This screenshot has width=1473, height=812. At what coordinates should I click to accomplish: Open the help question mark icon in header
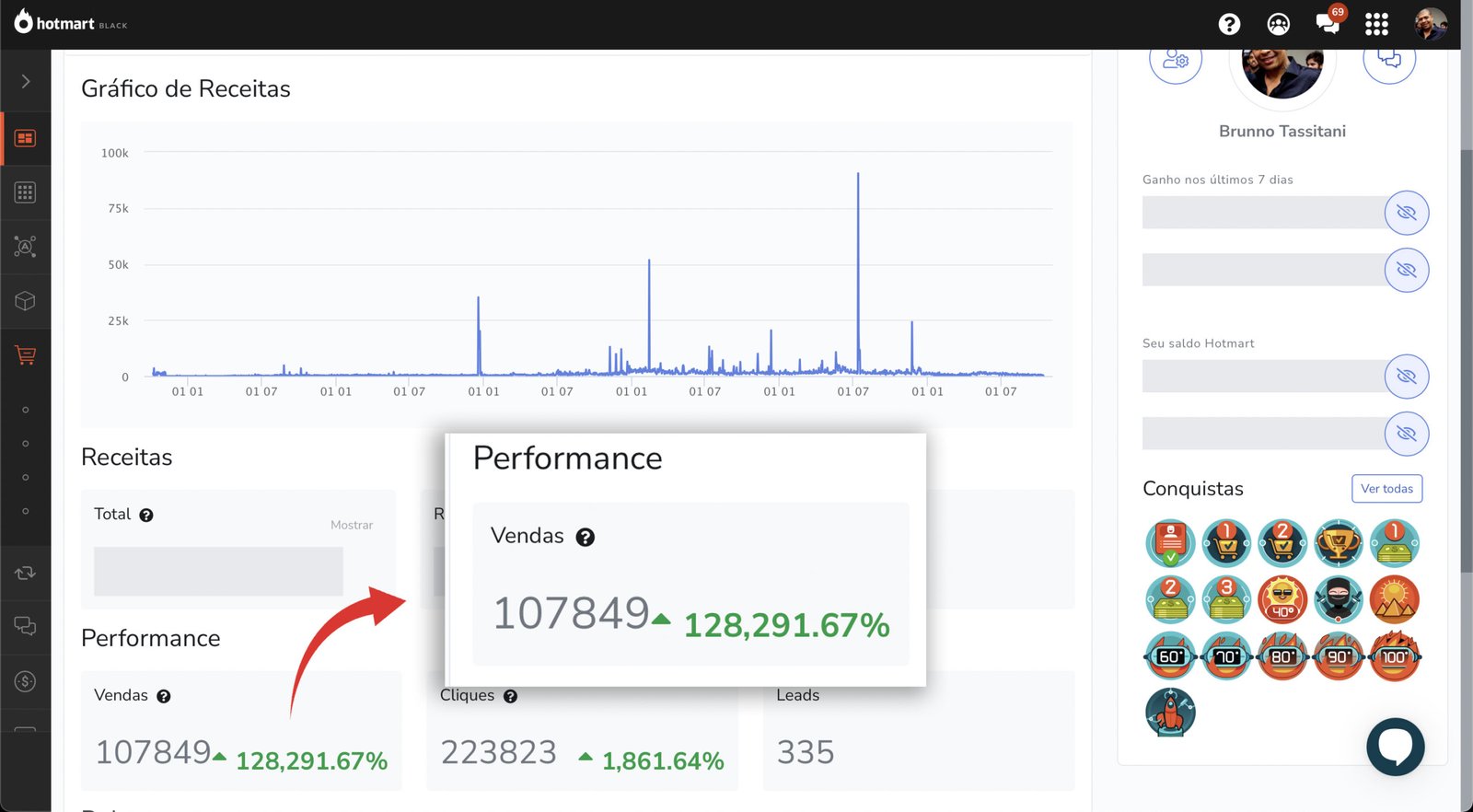pos(1229,25)
